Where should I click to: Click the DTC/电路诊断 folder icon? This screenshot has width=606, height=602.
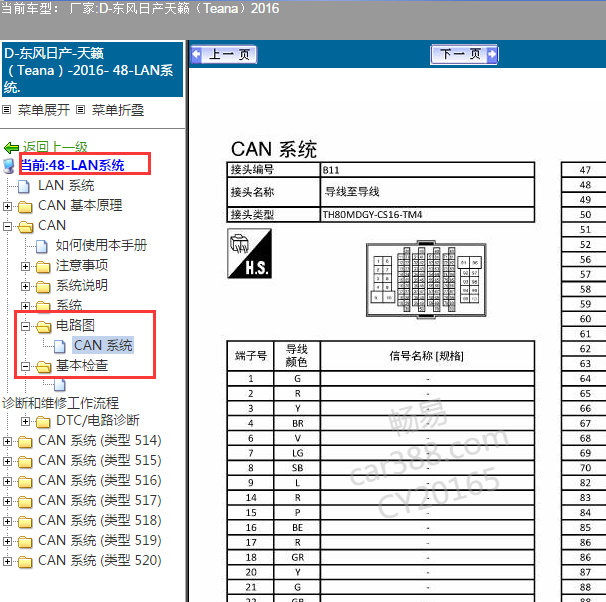pyautogui.click(x=43, y=422)
